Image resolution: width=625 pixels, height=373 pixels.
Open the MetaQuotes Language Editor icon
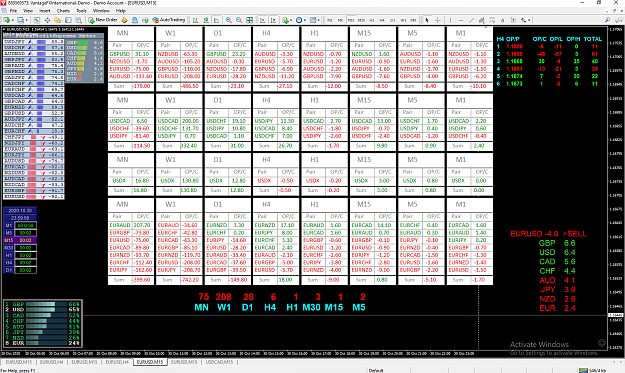coord(124,20)
